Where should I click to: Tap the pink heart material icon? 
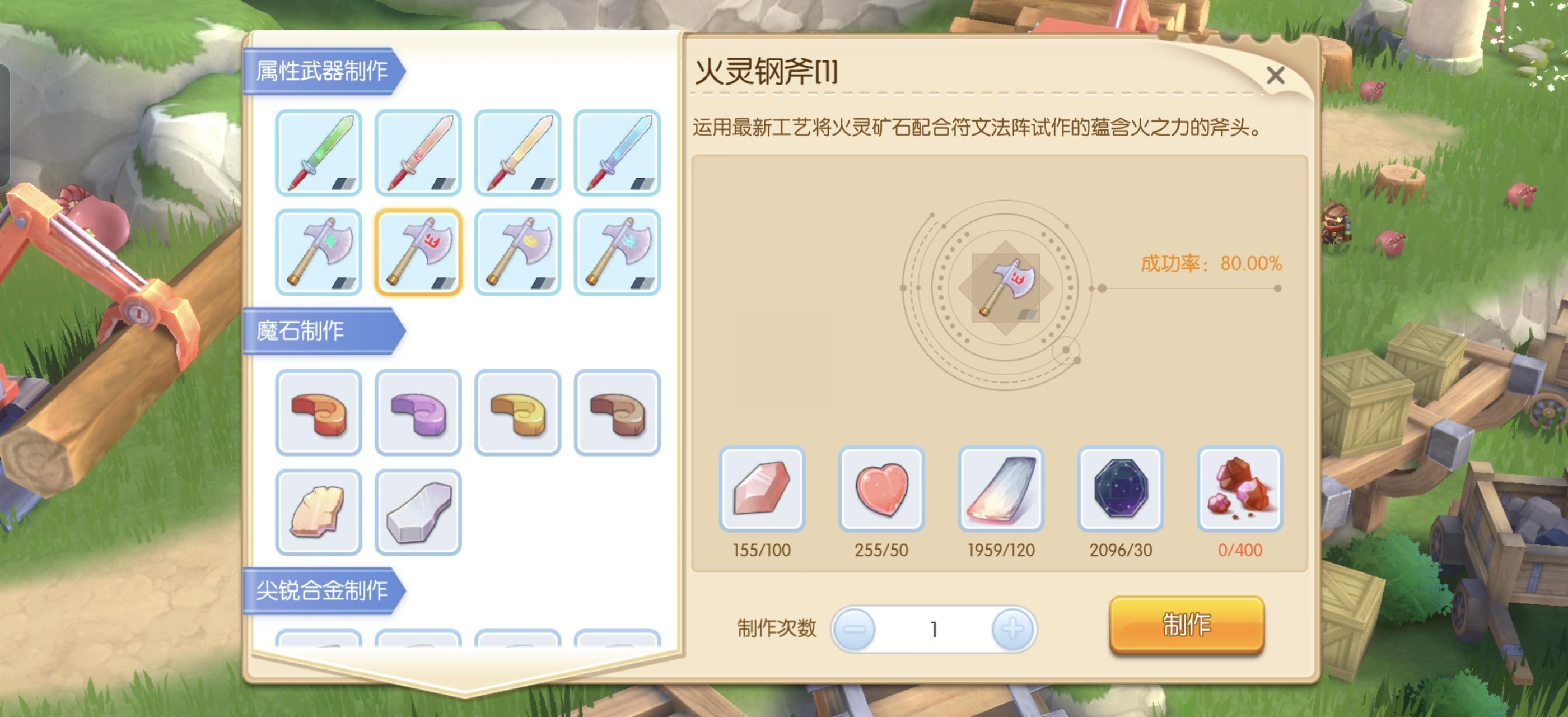tap(881, 489)
